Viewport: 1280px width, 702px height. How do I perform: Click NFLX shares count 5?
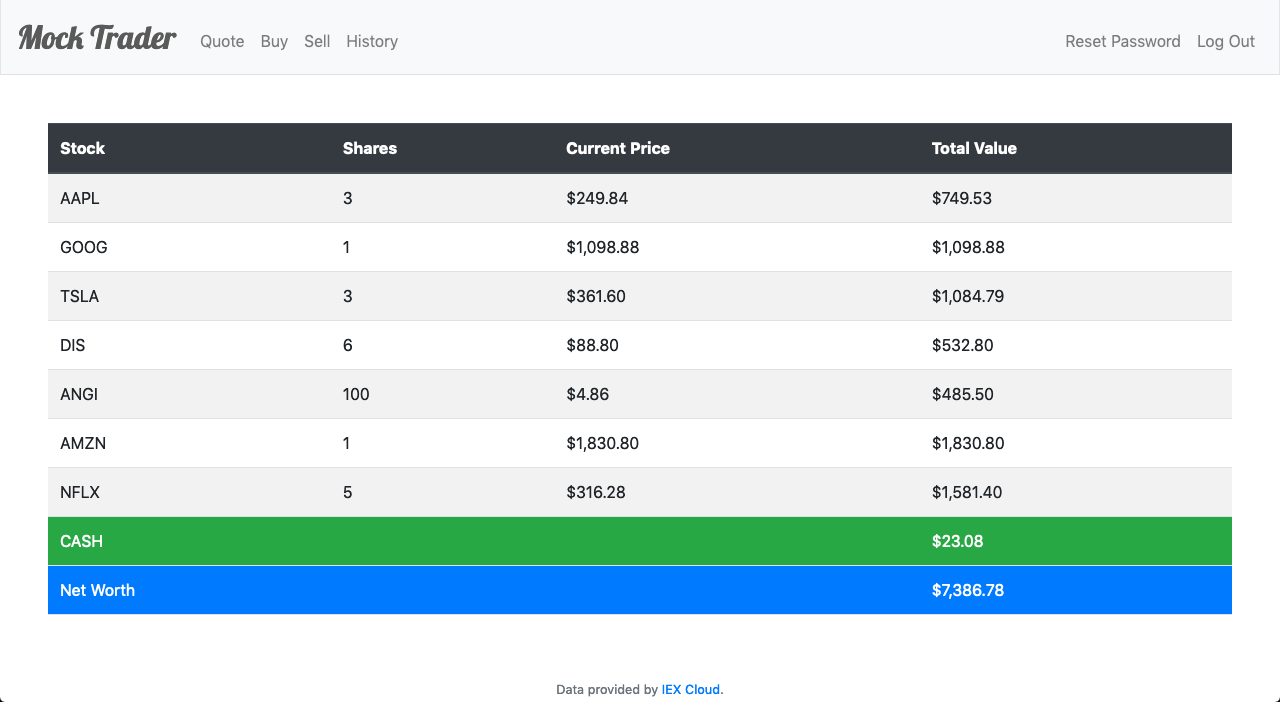(348, 492)
